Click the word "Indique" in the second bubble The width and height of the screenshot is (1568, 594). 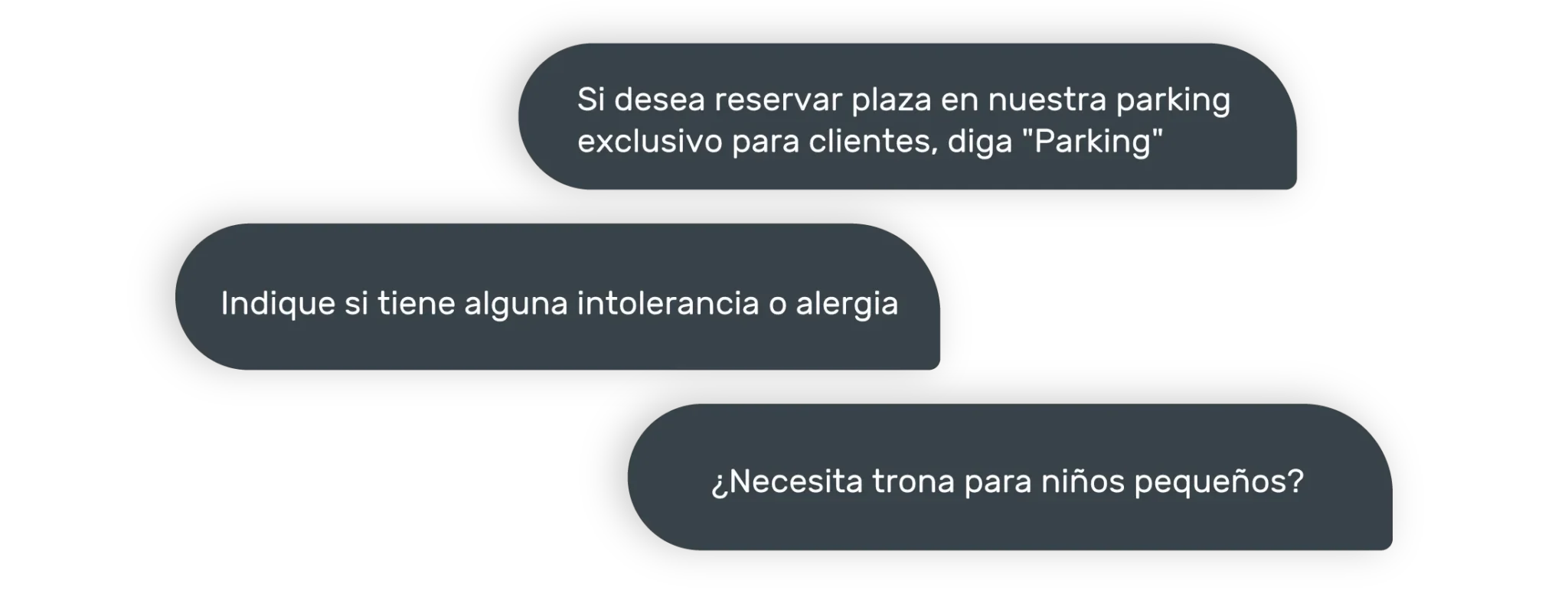(x=278, y=304)
